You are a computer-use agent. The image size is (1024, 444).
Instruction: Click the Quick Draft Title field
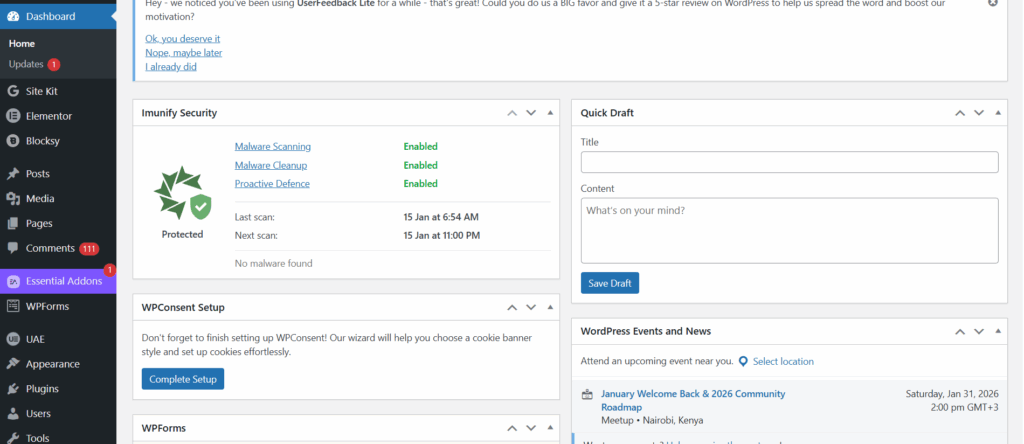pyautogui.click(x=790, y=163)
